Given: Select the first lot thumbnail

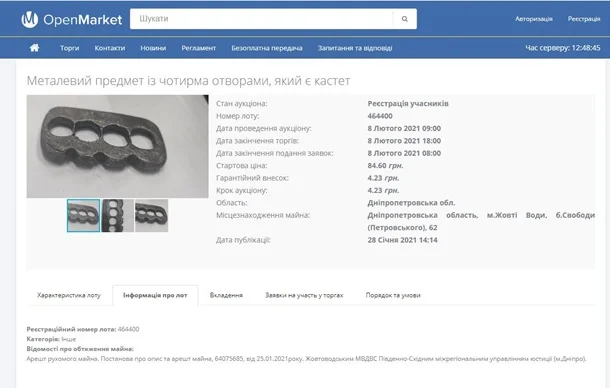Looking at the screenshot, I should [x=83, y=215].
